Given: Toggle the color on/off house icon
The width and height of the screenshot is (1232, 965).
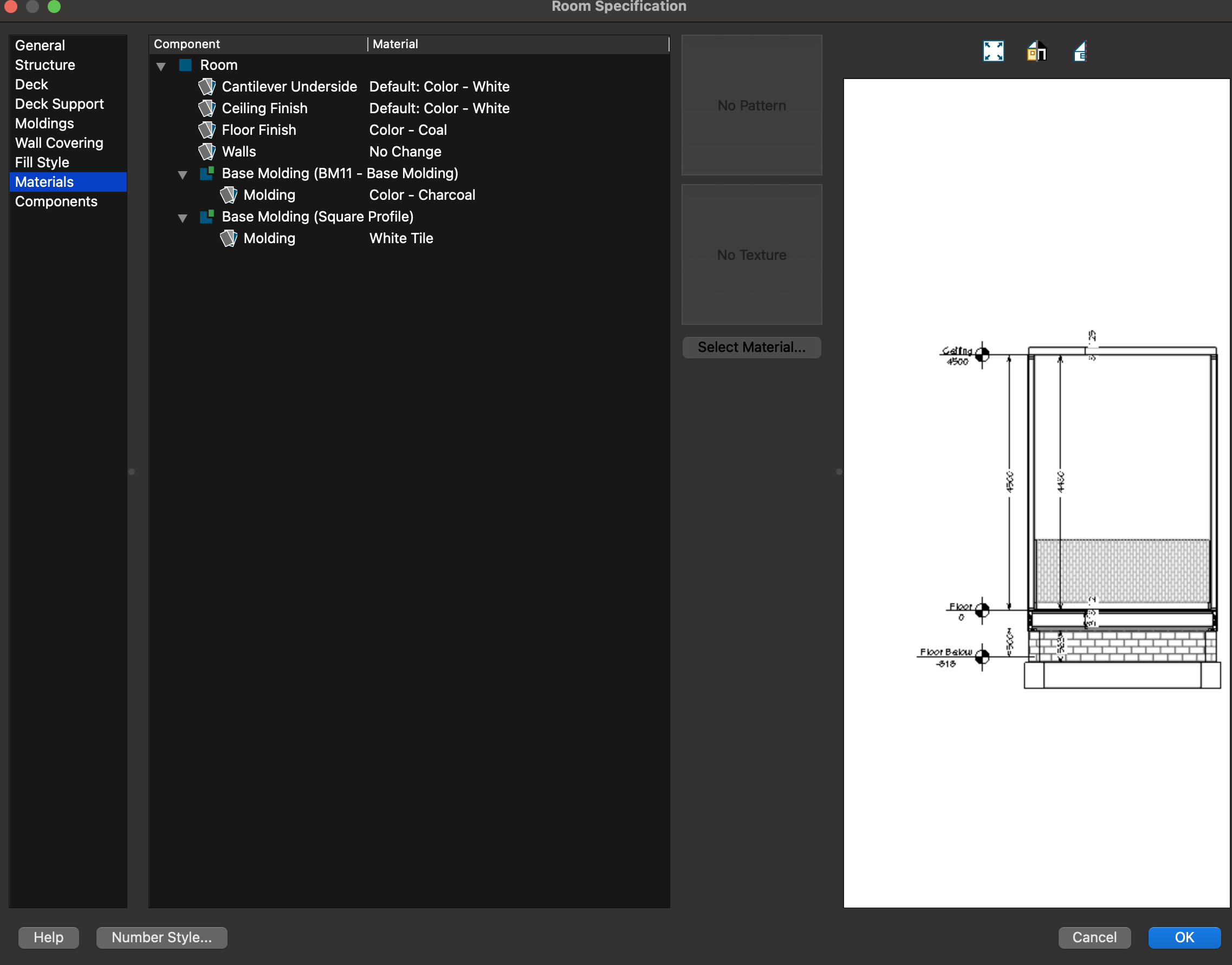Looking at the screenshot, I should coord(1036,51).
